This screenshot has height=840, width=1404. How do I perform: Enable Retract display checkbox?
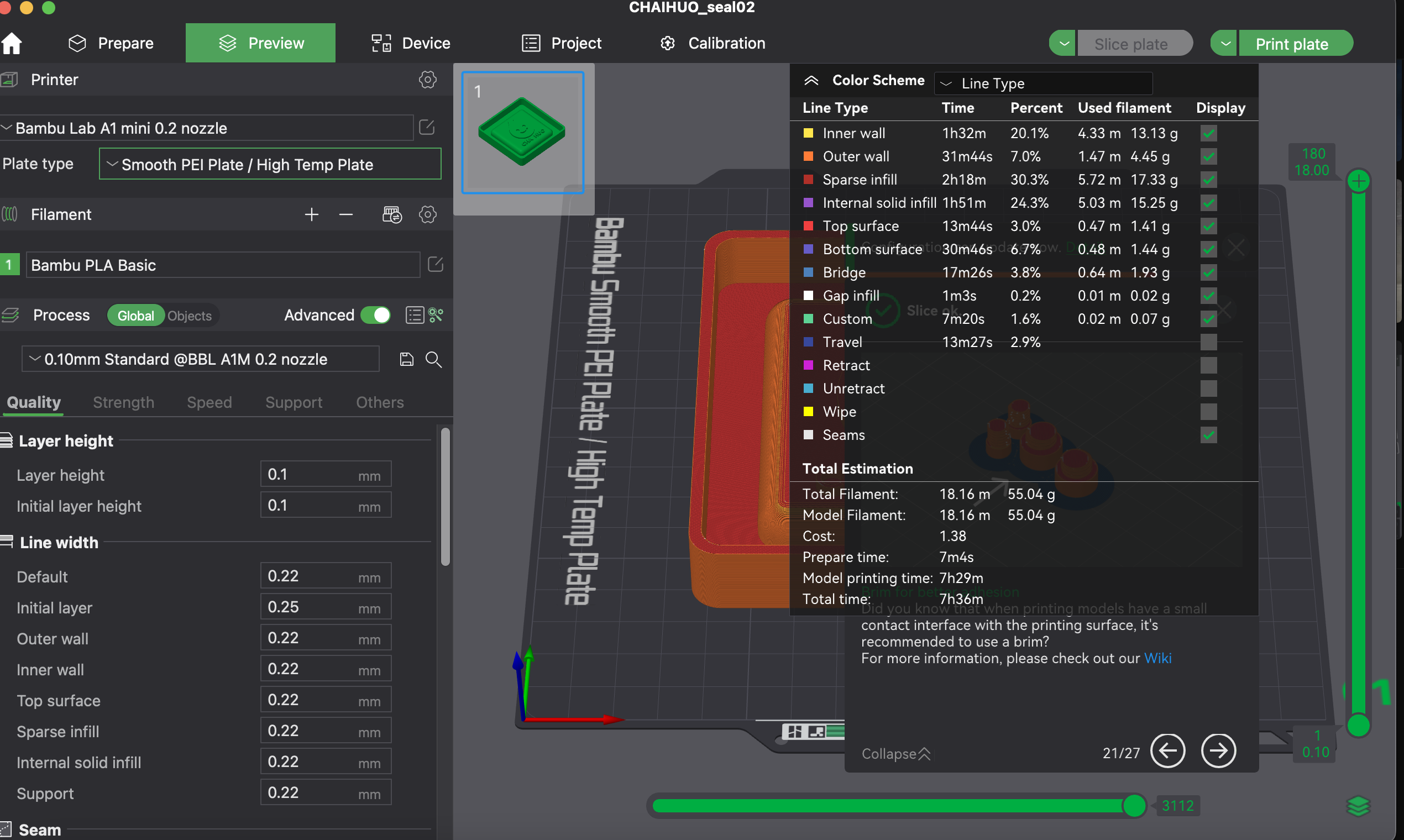tap(1209, 366)
